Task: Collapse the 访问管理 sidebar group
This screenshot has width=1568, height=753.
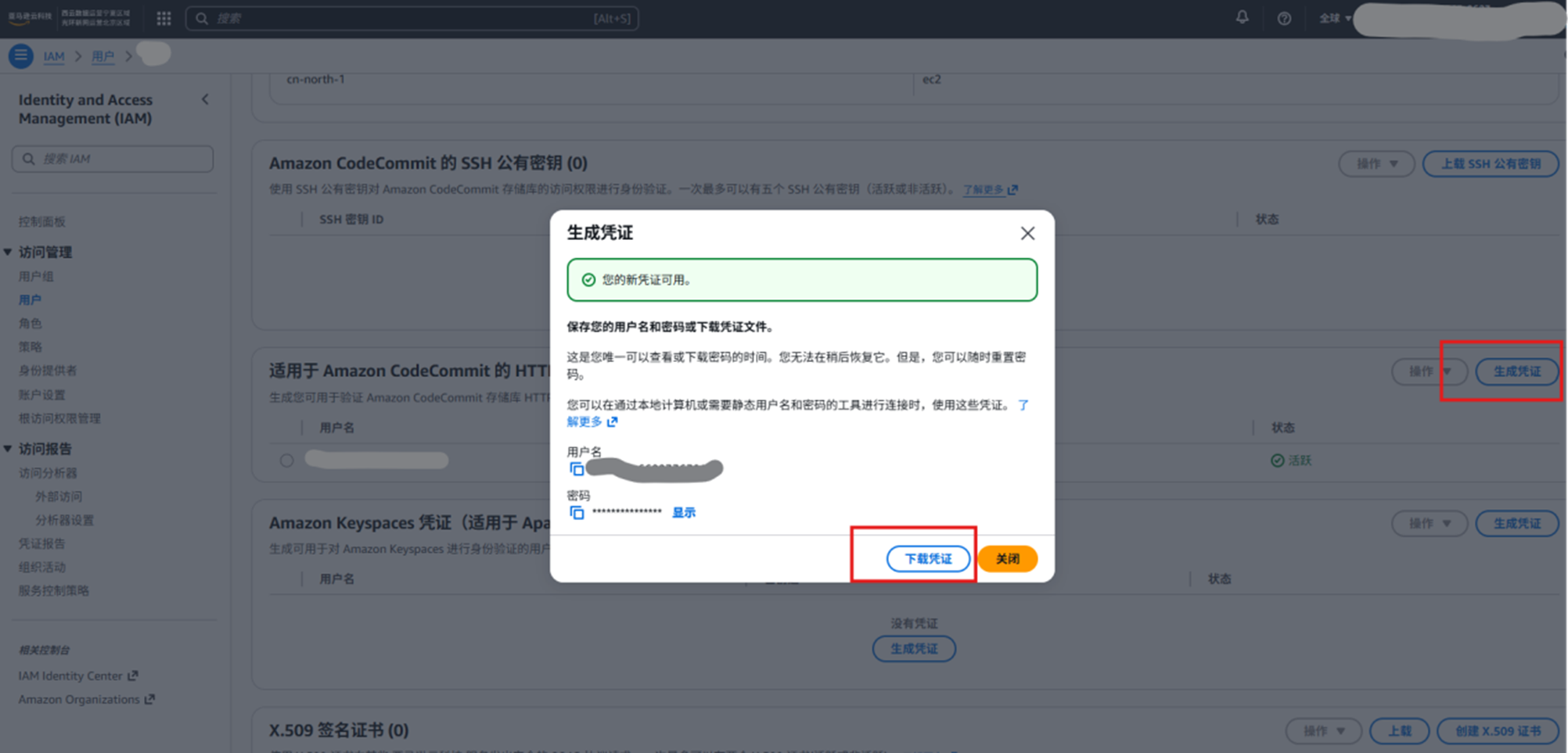Action: 8,252
